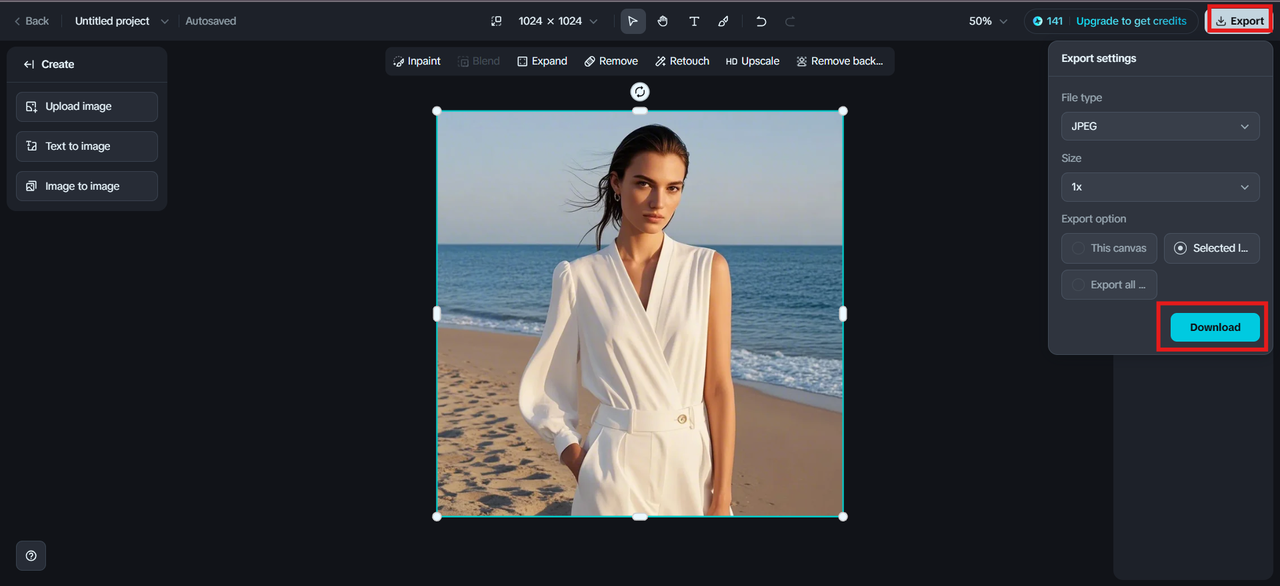Screen dimensions: 1280x586
Task: Click the Download button
Action: click(1215, 327)
